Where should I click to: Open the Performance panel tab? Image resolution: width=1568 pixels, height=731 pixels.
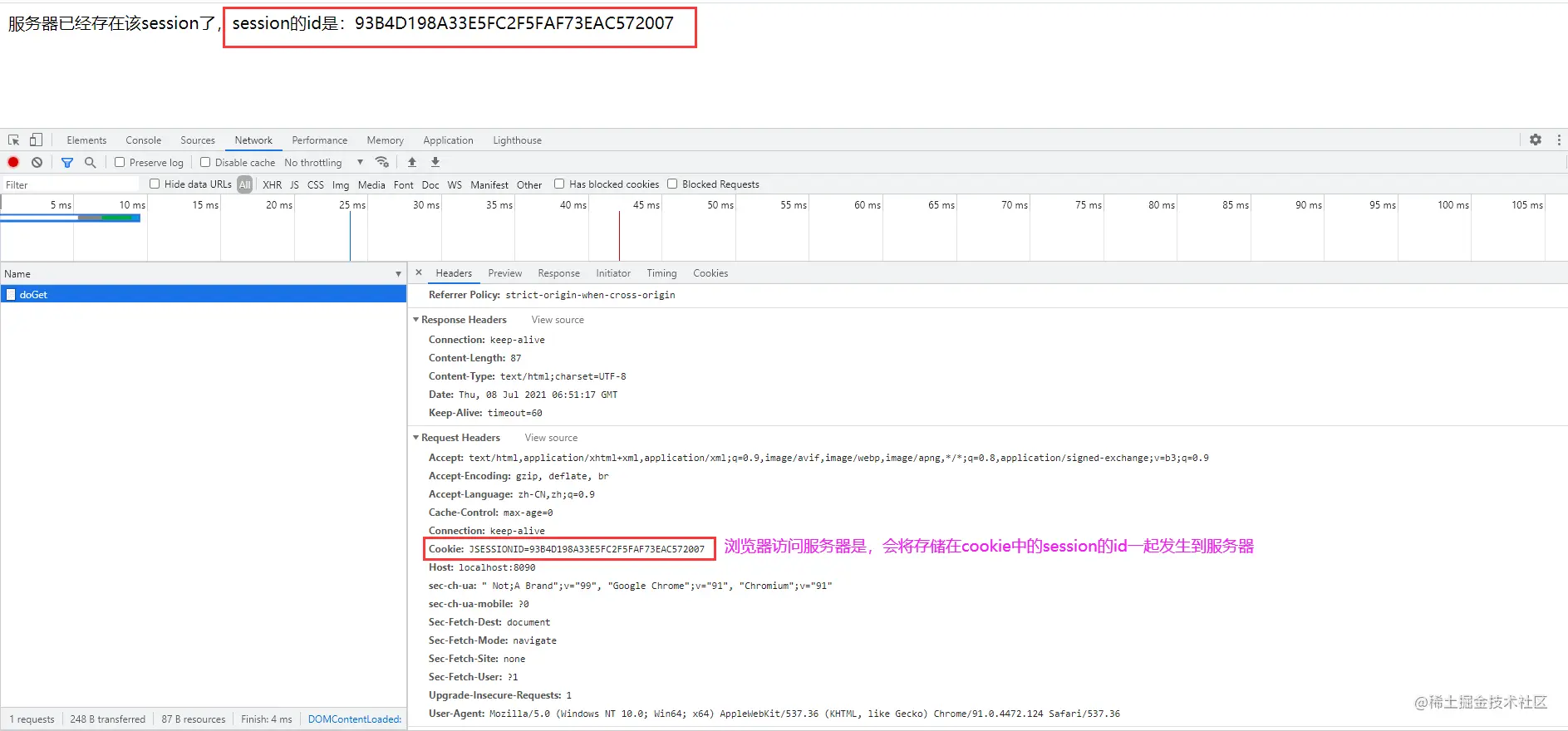320,140
